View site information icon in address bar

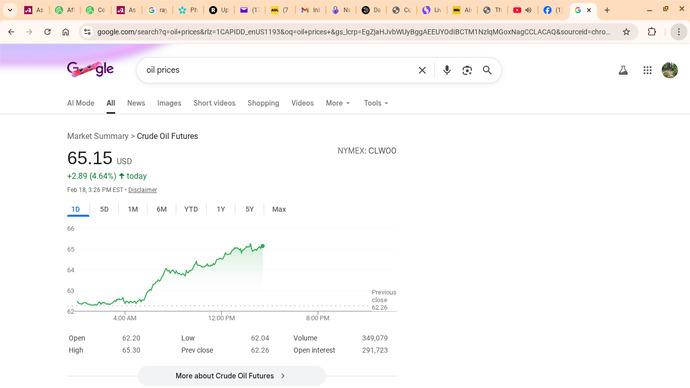click(x=88, y=32)
